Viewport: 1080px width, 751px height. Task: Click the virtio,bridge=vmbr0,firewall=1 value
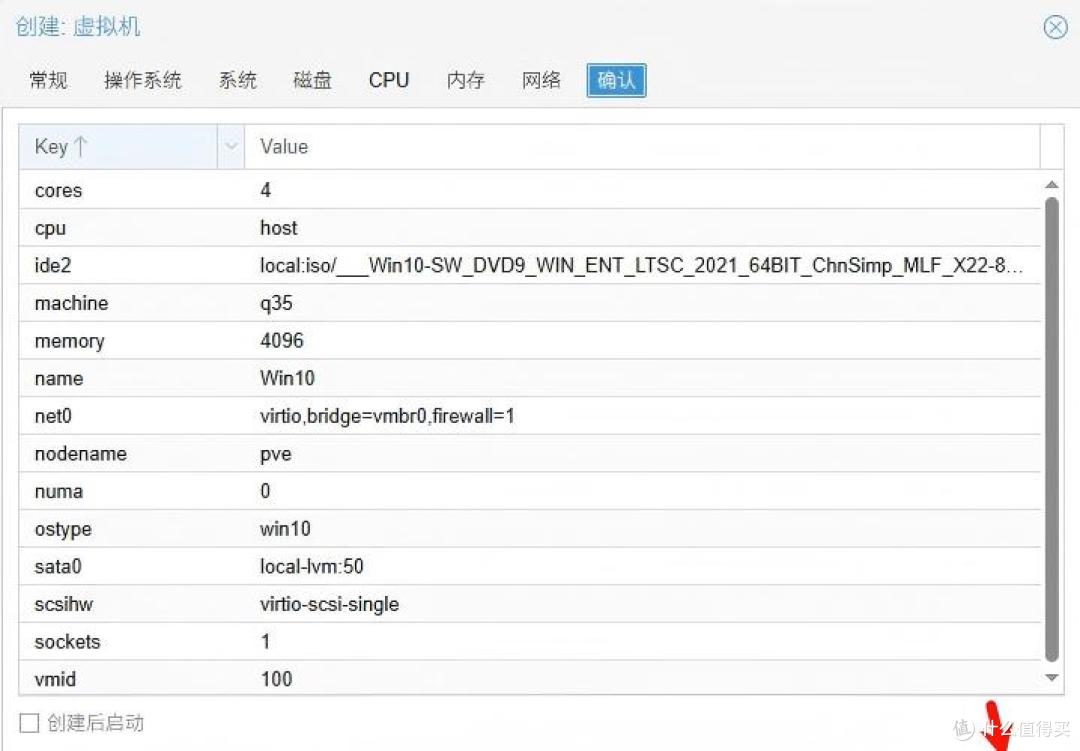(387, 416)
